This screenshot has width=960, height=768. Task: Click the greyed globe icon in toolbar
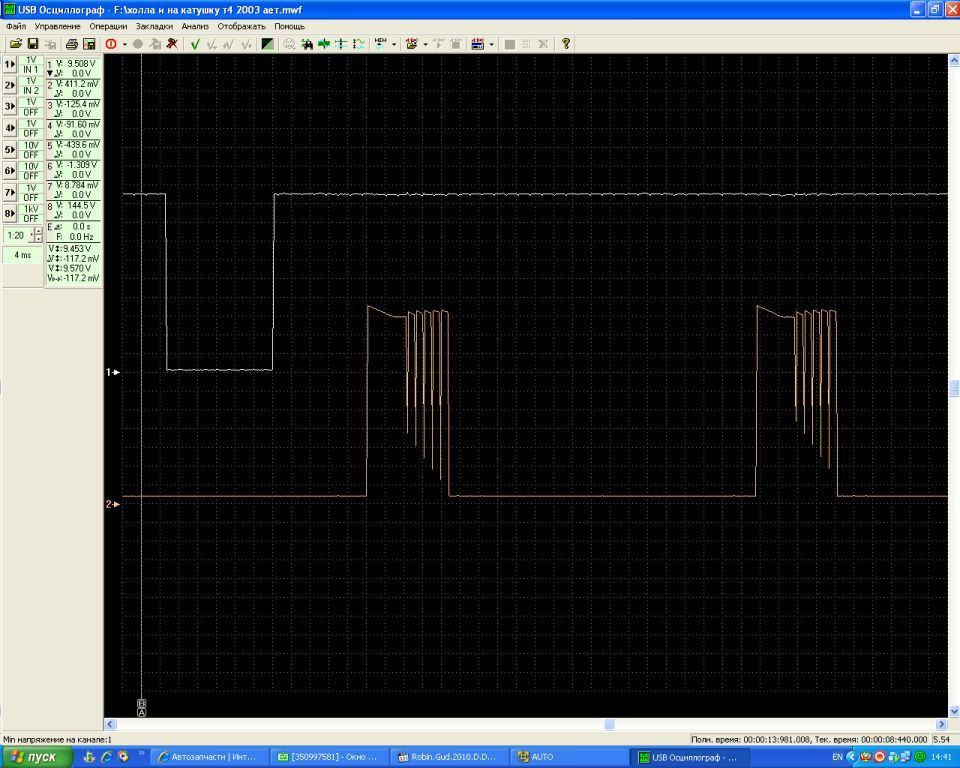coord(289,44)
